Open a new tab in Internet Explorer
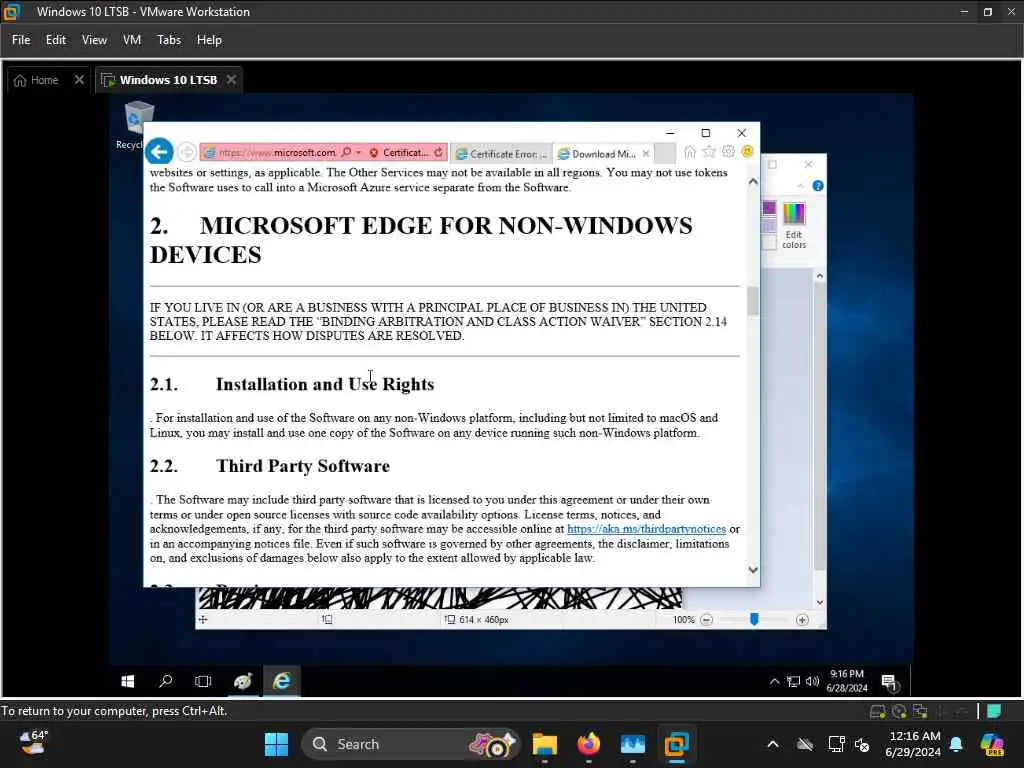 (x=664, y=154)
